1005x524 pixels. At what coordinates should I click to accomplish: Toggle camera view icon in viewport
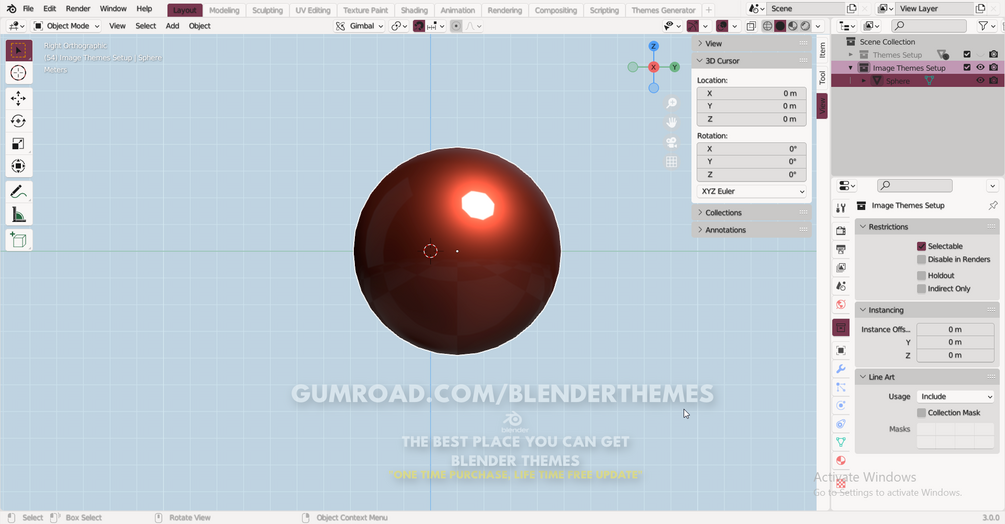671,142
